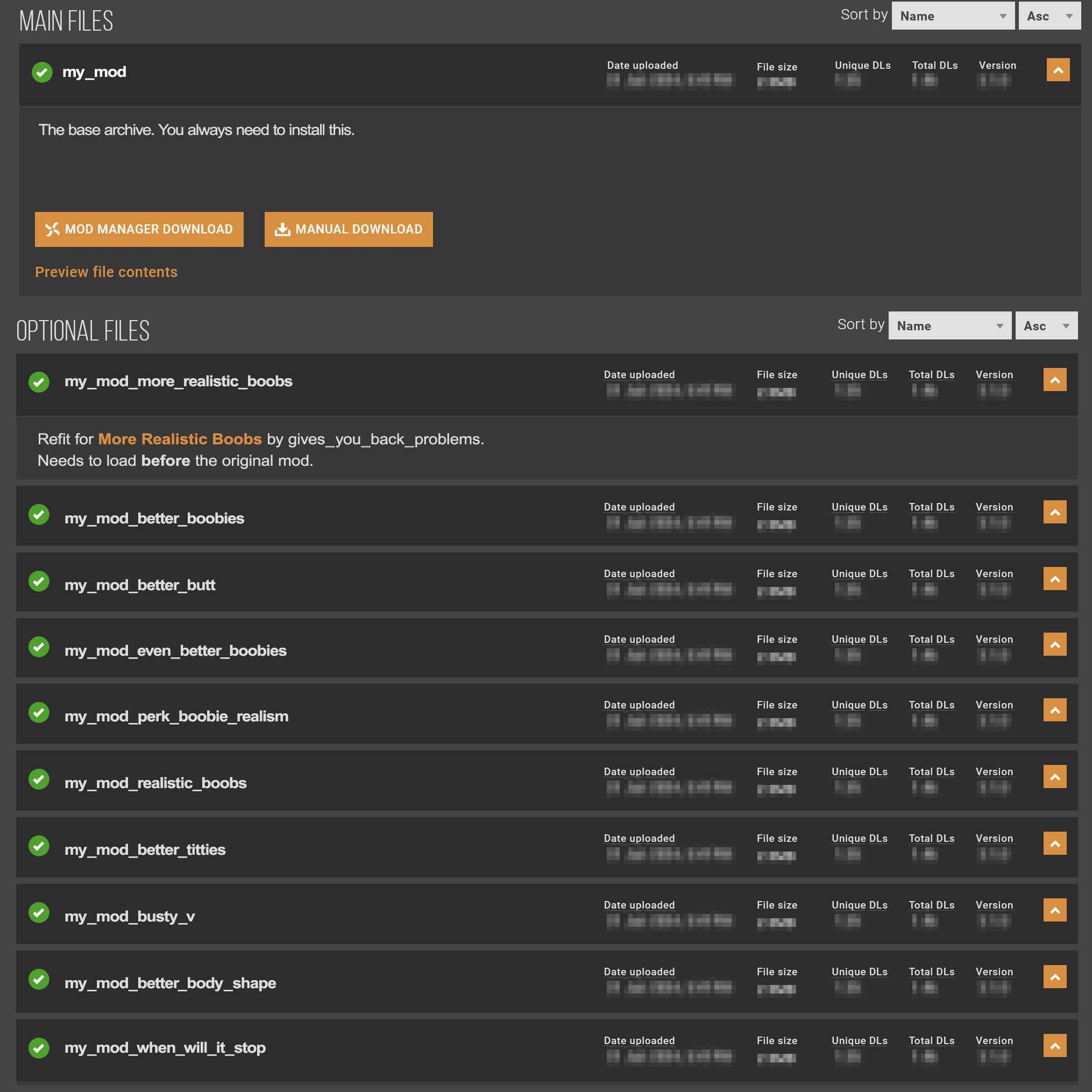Click checkmark icon next to my_mod_better_titties
The width and height of the screenshot is (1092, 1092).
pyautogui.click(x=39, y=846)
